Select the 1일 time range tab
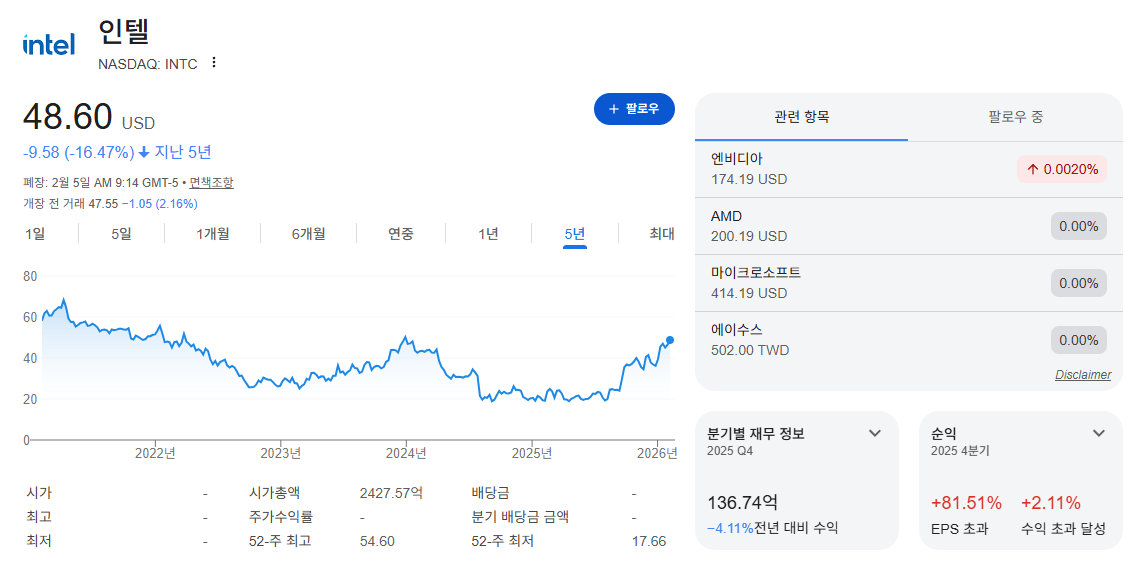The width and height of the screenshot is (1140, 568). [x=35, y=233]
